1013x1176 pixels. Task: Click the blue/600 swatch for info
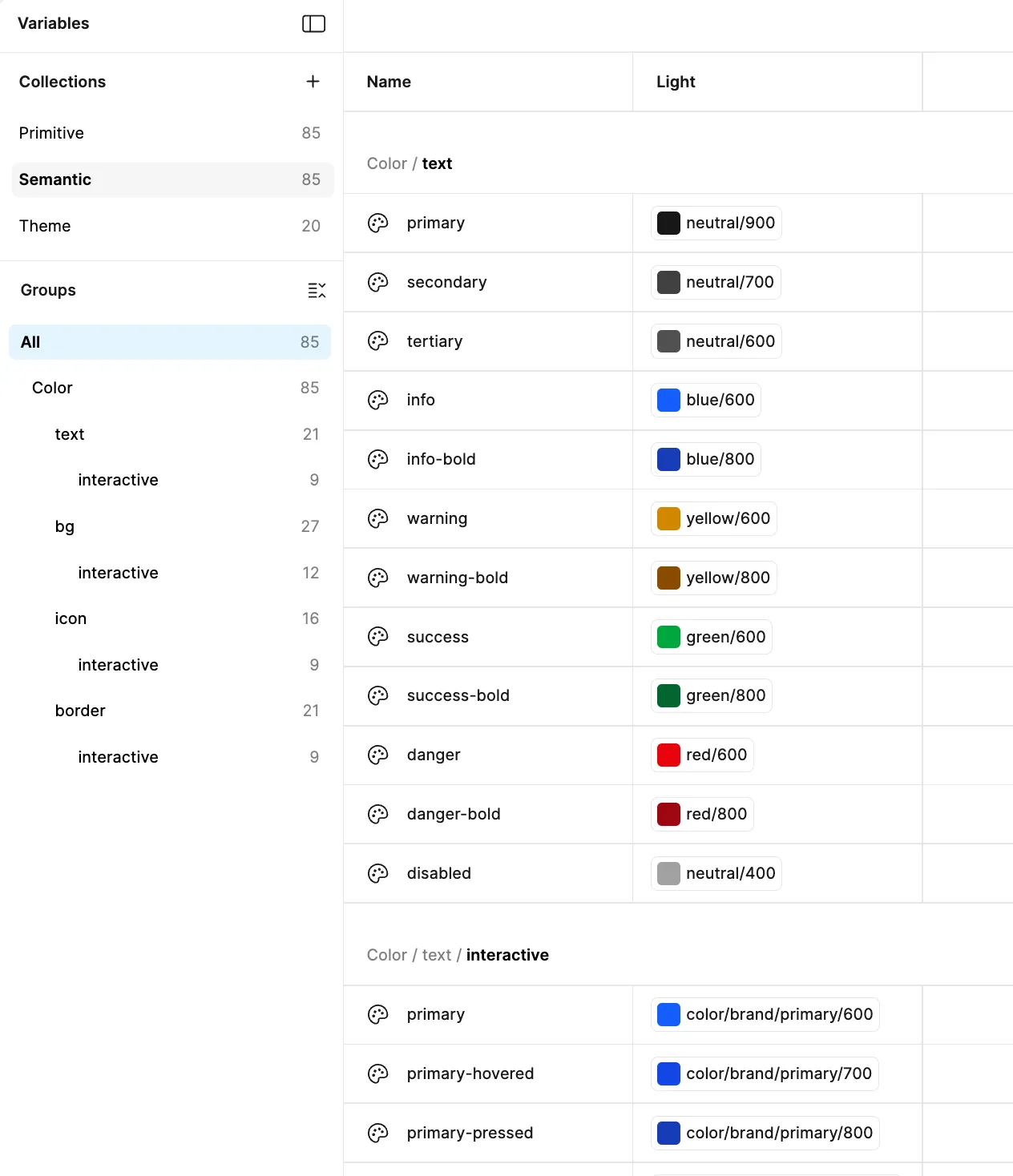pos(668,400)
